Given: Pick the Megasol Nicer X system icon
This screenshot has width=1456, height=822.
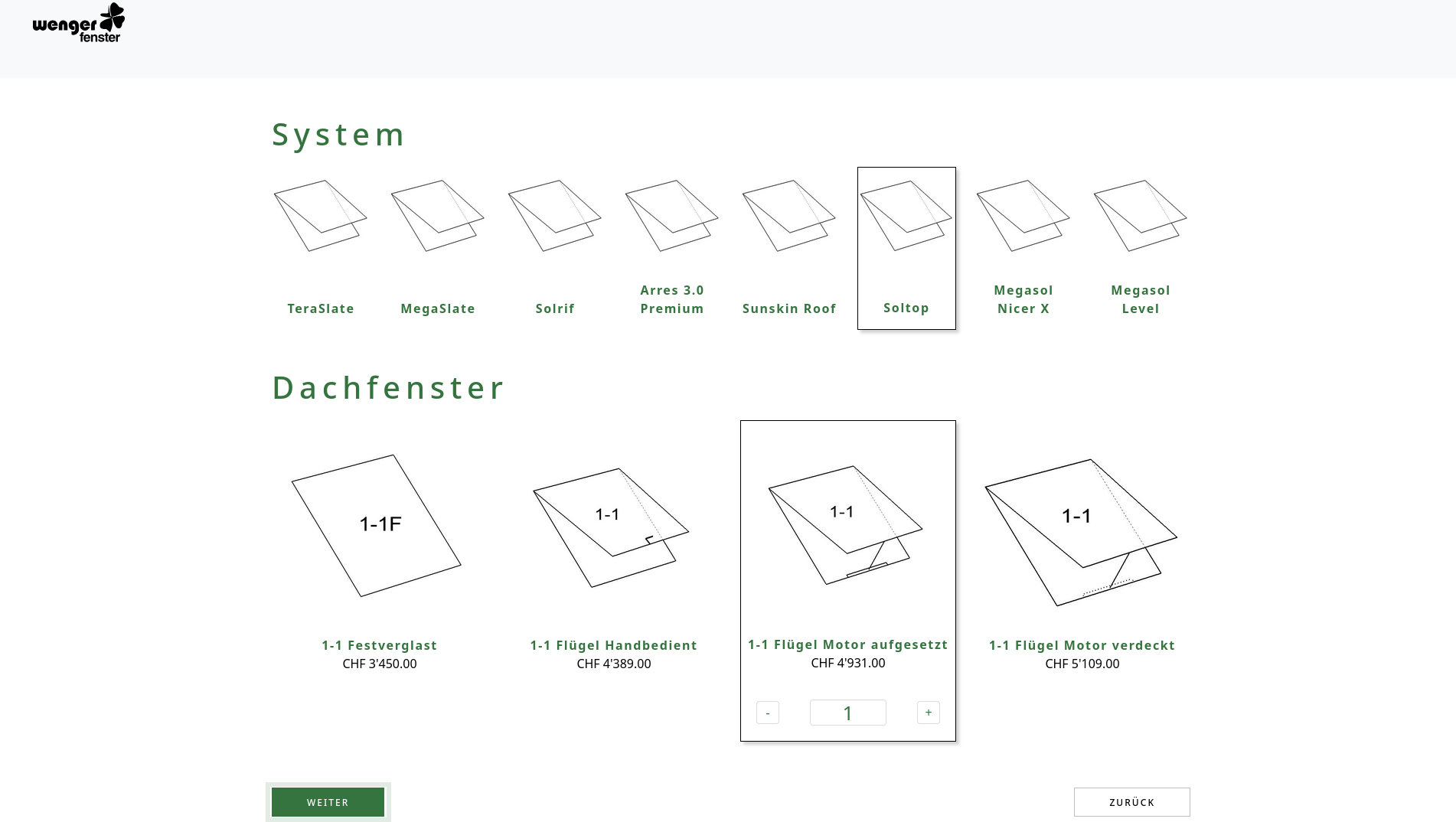Looking at the screenshot, I should tap(1023, 216).
